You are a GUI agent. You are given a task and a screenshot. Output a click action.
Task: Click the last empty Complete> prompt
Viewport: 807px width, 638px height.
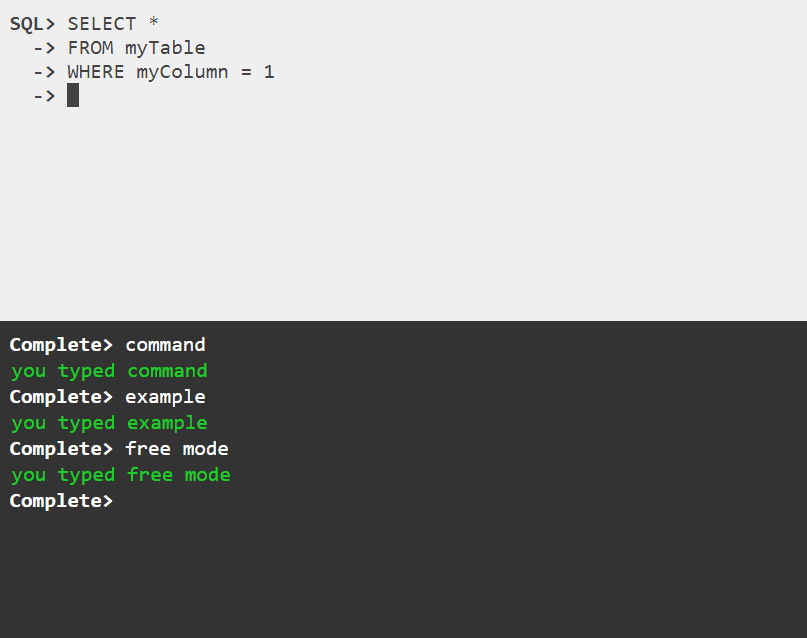click(62, 501)
